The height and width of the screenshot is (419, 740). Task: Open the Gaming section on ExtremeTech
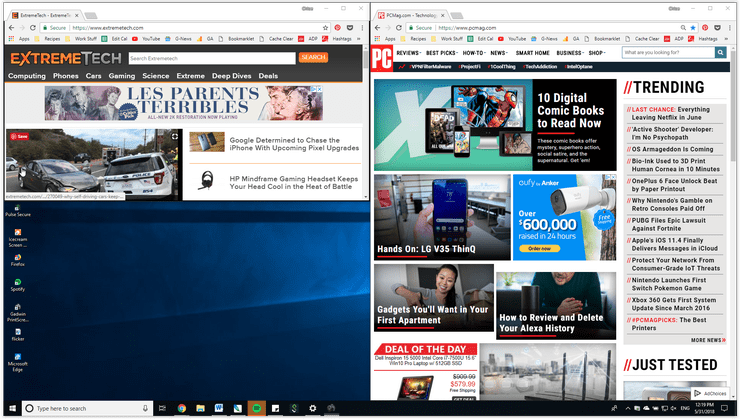(x=122, y=75)
